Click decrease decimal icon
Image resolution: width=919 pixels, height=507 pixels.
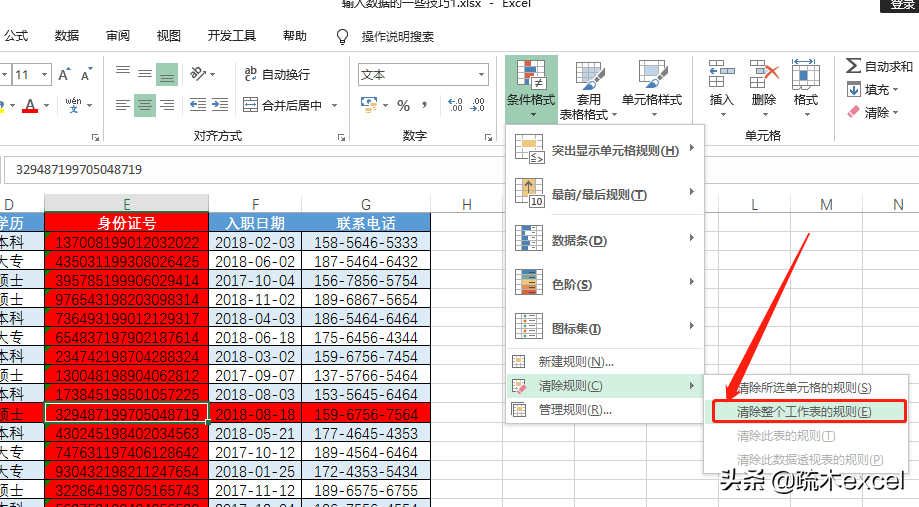coord(478,106)
